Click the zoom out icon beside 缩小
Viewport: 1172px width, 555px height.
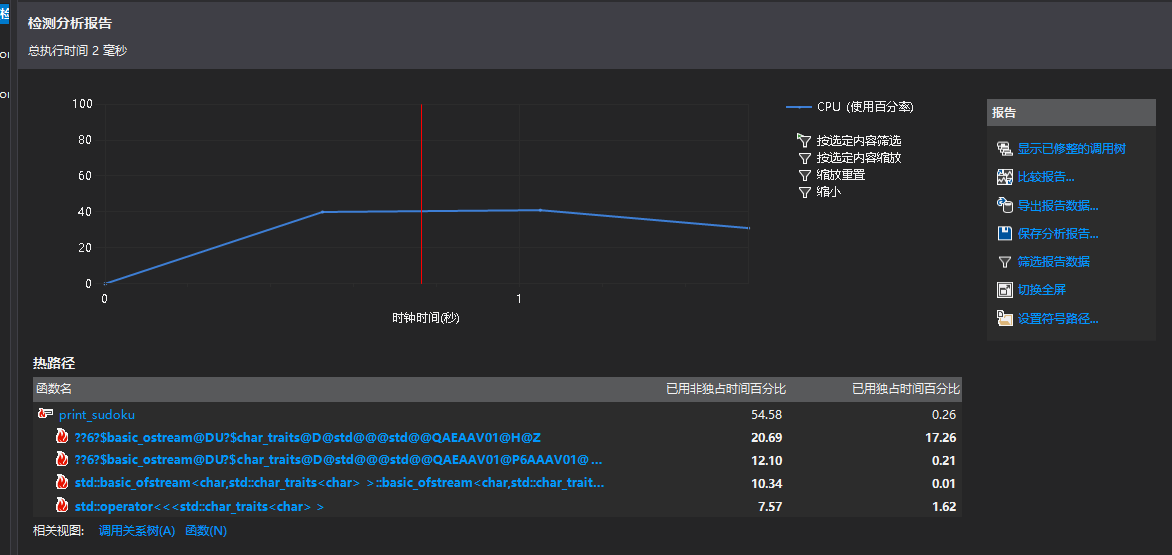803,191
